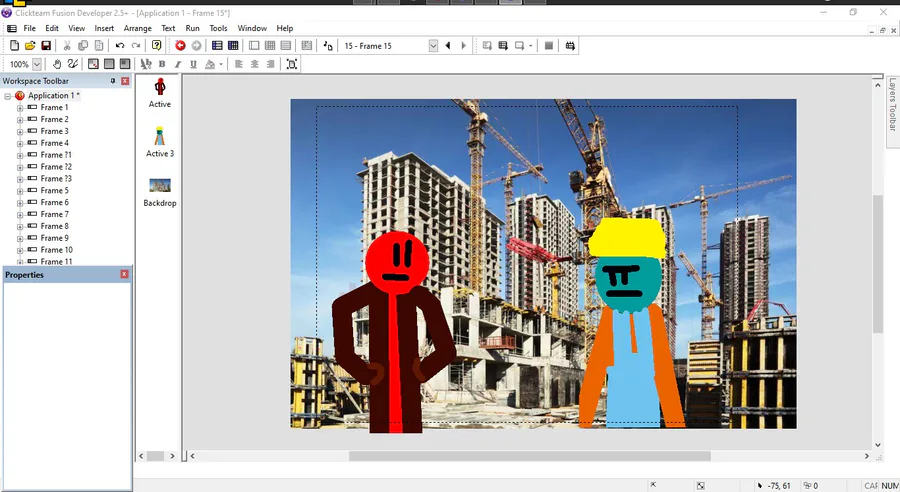Redo the last action

tap(135, 45)
